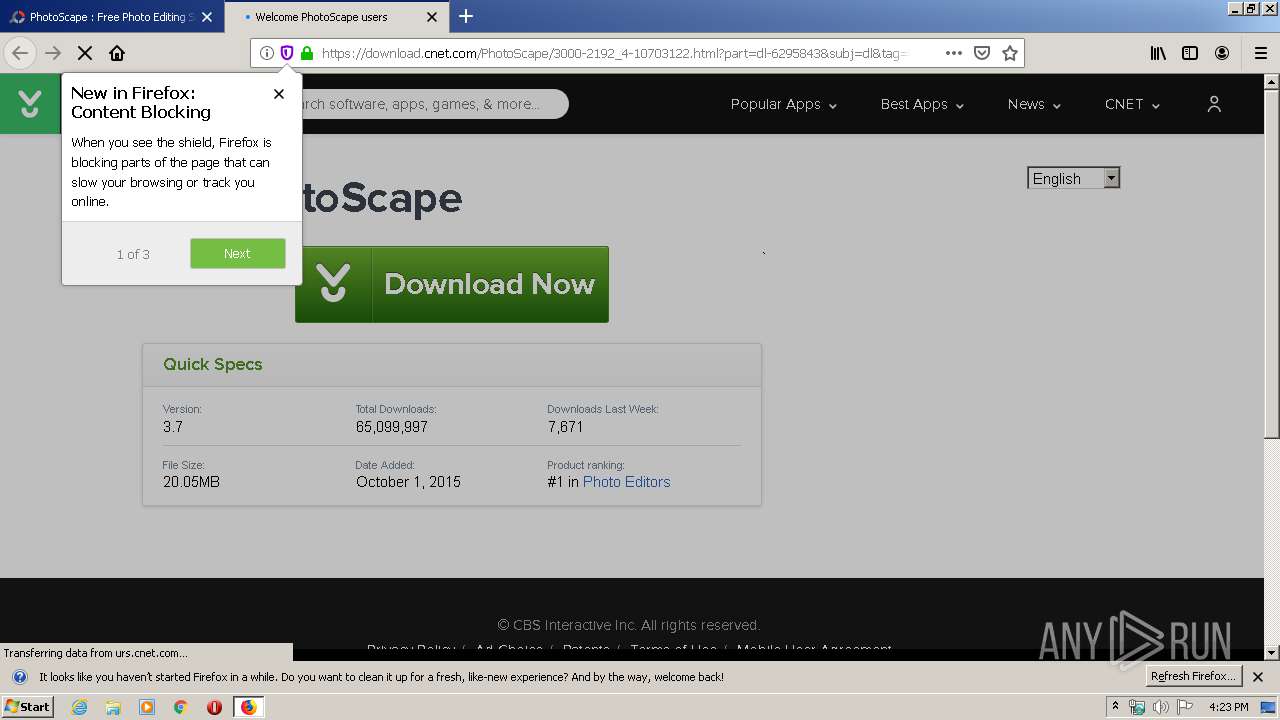Image resolution: width=1280 pixels, height=720 pixels.
Task: Click the CNET Download green logo
Action: click(30, 104)
